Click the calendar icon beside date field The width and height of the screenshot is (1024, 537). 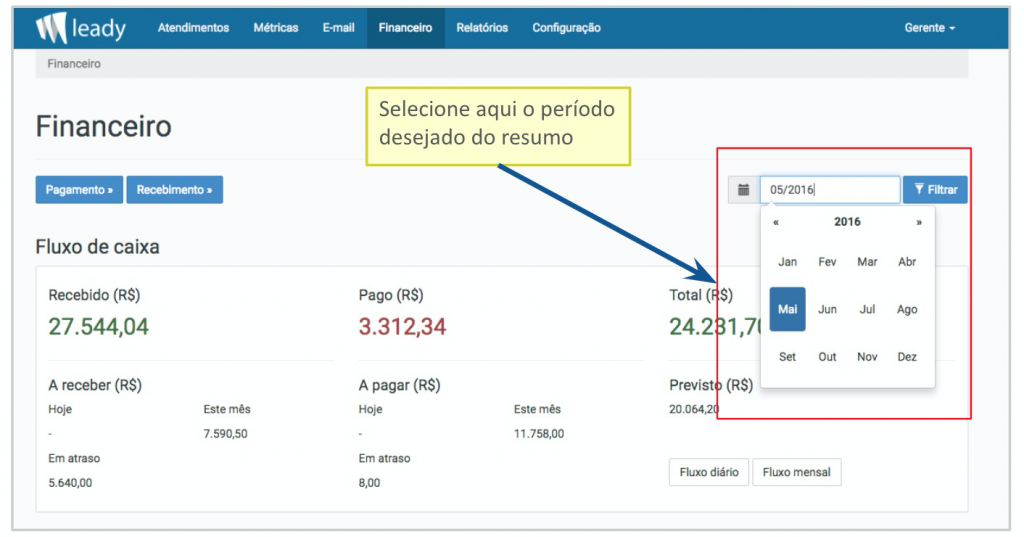point(743,189)
